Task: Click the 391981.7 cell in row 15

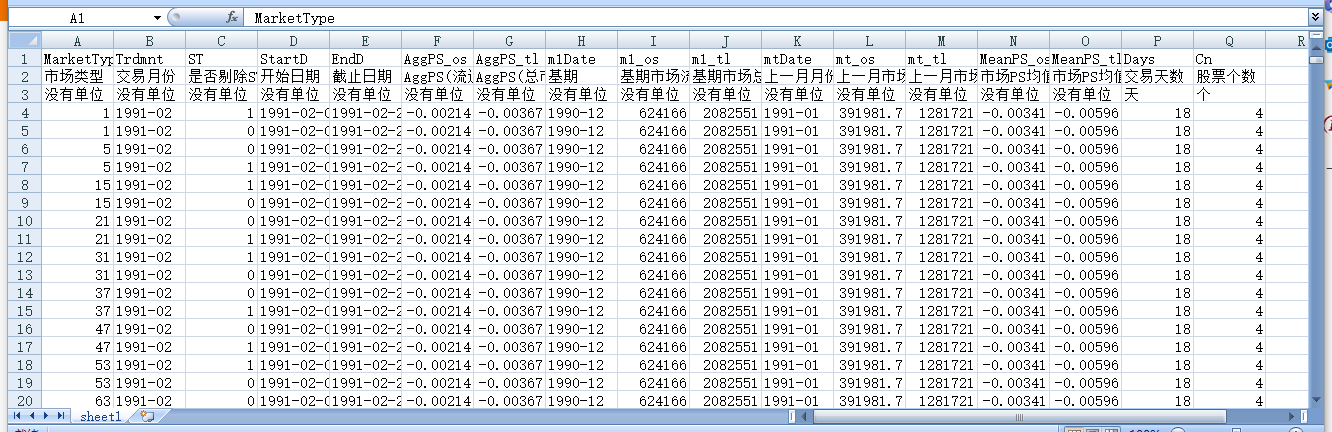Action: coord(869,311)
